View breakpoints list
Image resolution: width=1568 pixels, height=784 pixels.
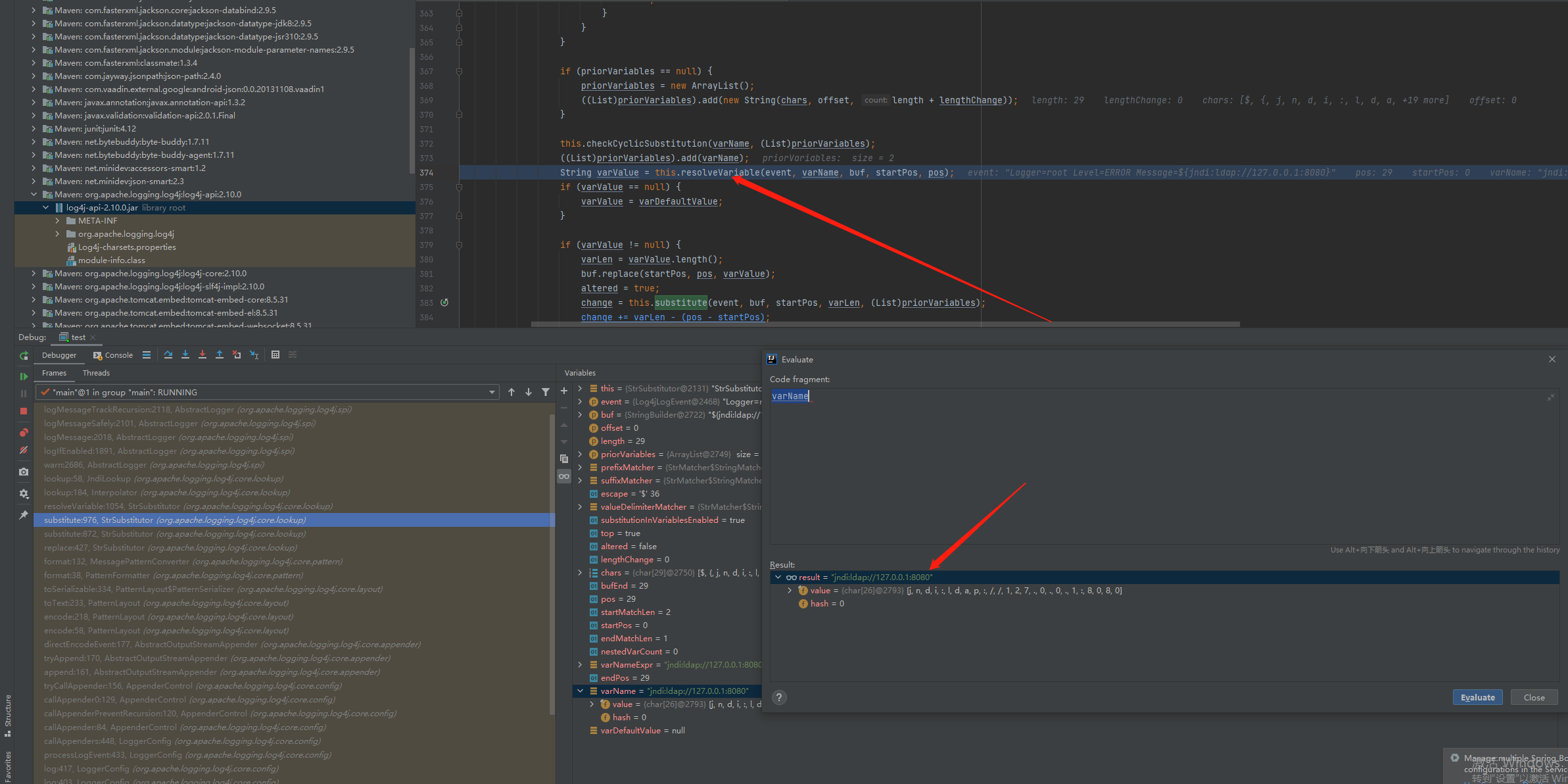click(24, 433)
